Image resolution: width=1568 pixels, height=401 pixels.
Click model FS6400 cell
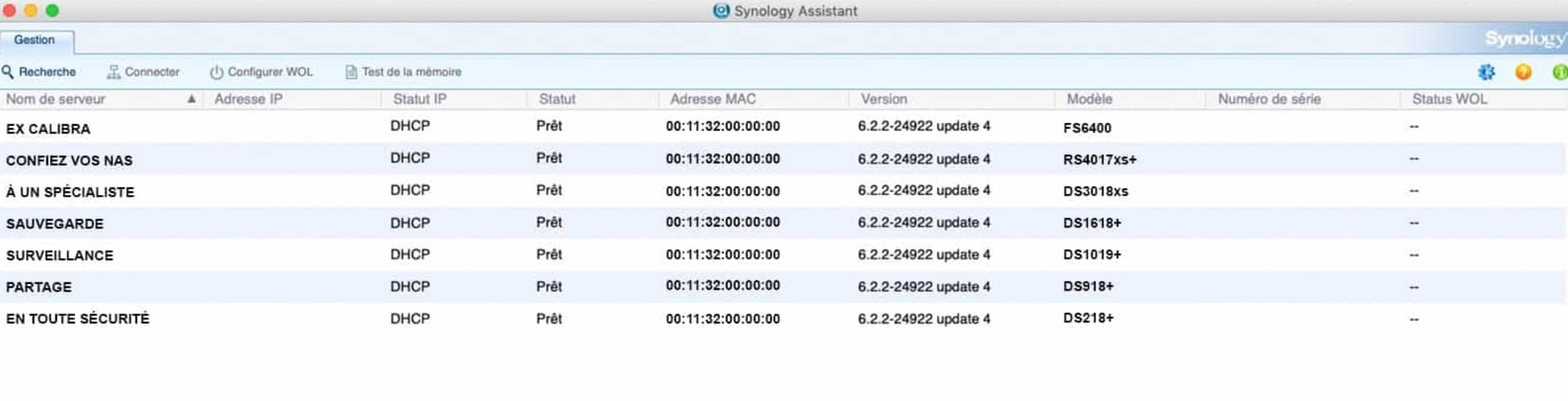(x=1087, y=128)
